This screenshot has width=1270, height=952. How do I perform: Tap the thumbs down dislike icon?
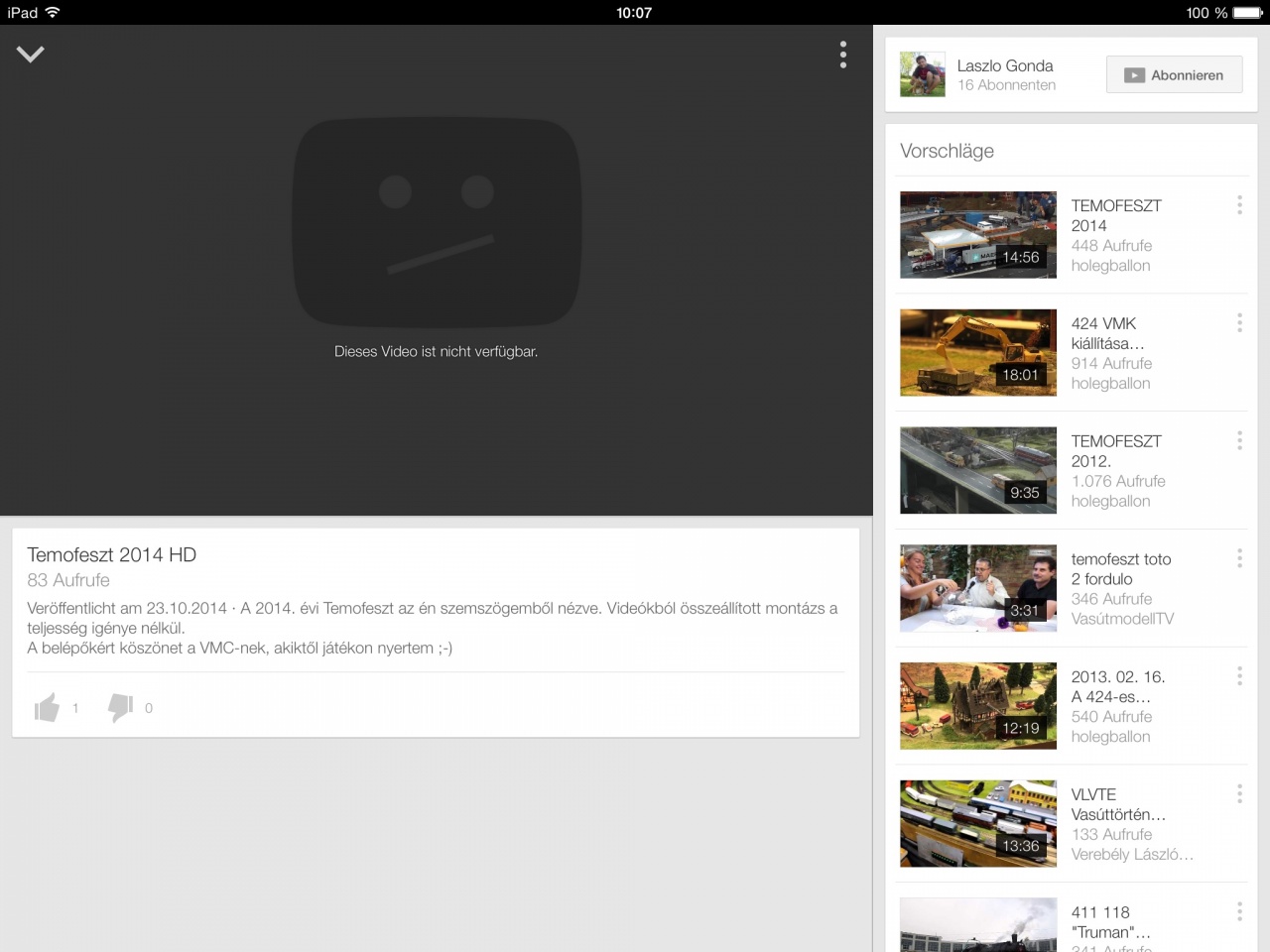pos(120,707)
